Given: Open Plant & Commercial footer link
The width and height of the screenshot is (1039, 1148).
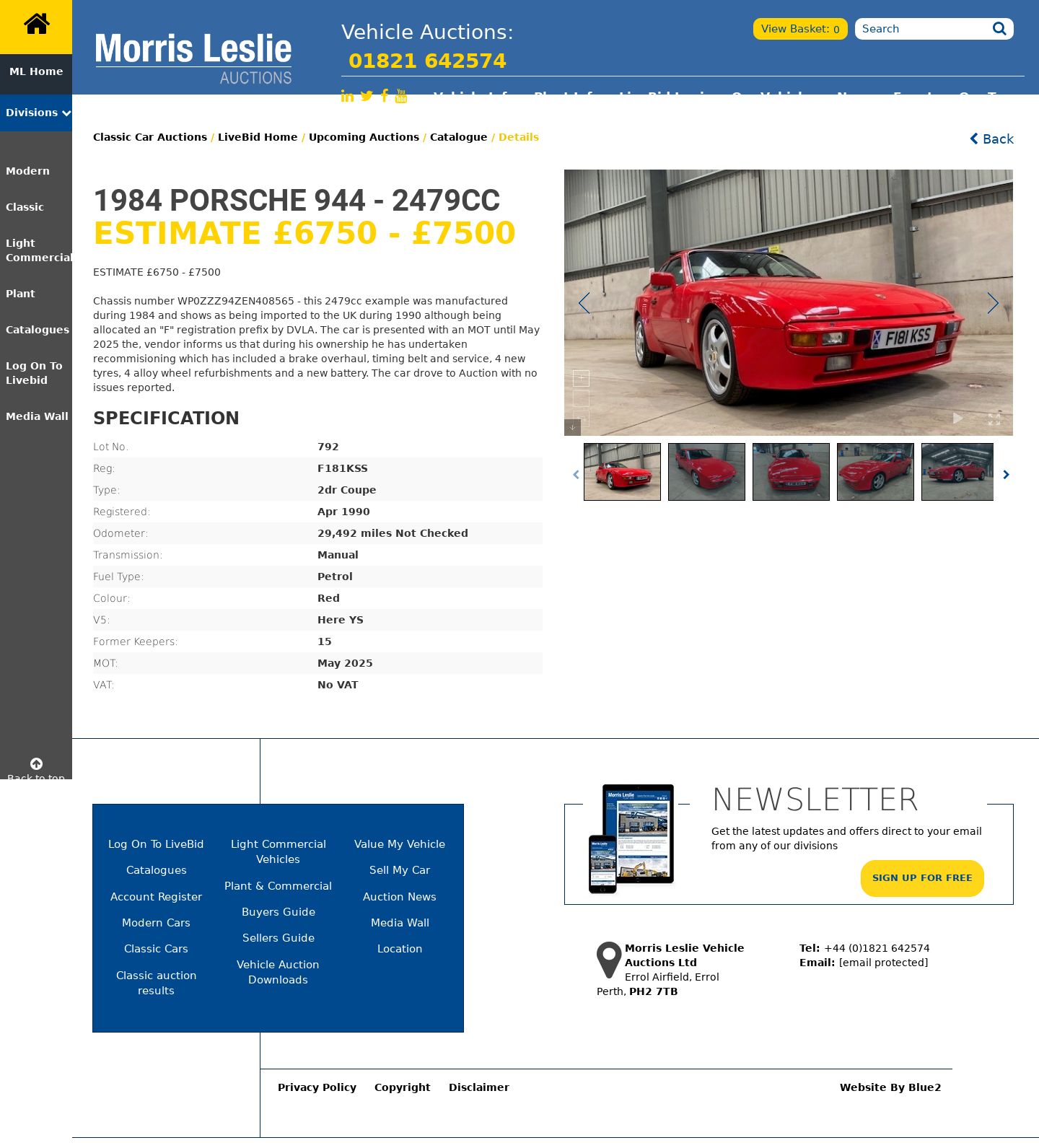Looking at the screenshot, I should [x=278, y=886].
